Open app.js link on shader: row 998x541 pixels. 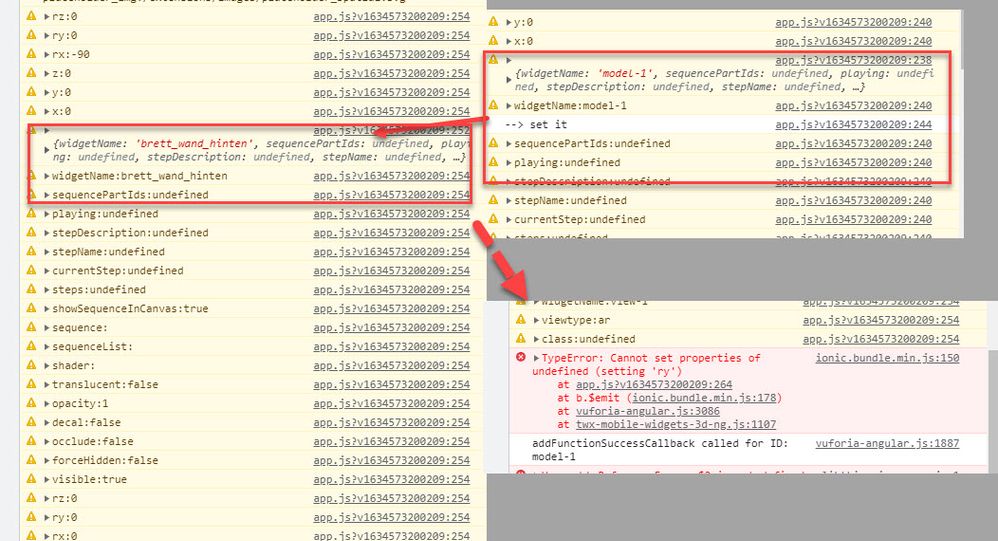click(x=391, y=365)
